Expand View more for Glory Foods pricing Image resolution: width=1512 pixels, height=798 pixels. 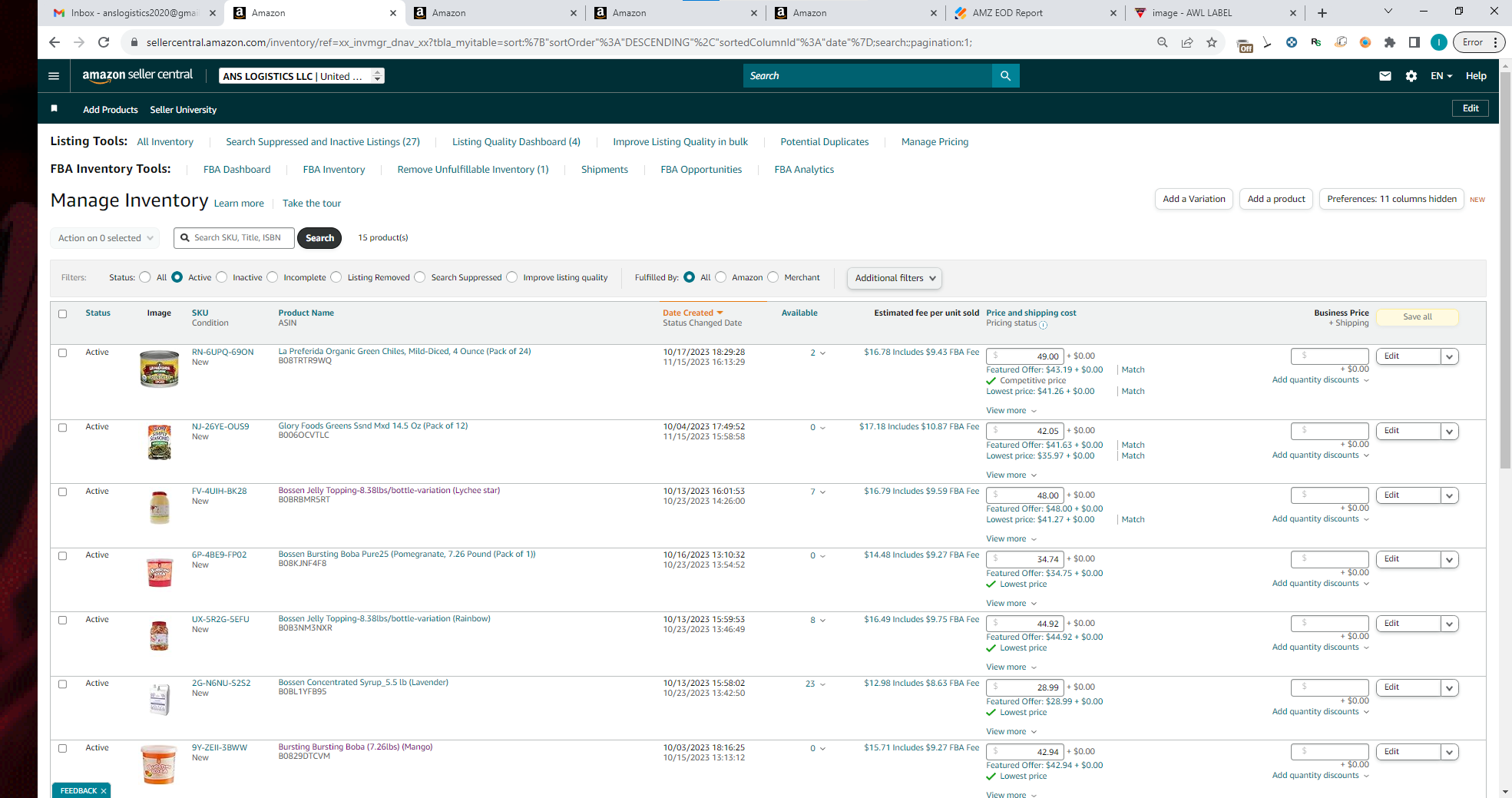click(1011, 475)
